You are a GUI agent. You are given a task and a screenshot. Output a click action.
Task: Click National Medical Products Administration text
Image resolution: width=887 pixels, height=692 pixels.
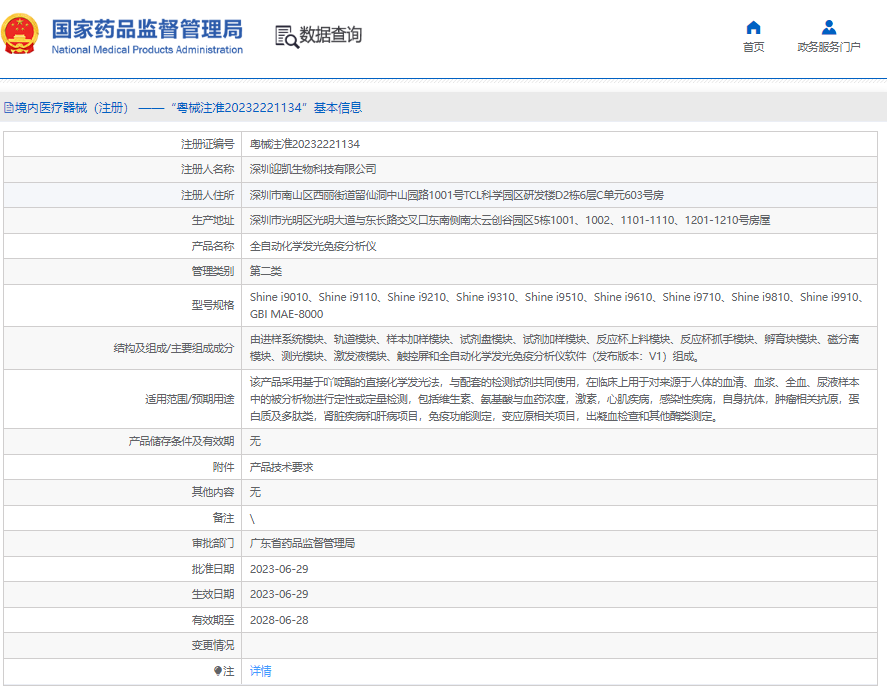click(147, 50)
